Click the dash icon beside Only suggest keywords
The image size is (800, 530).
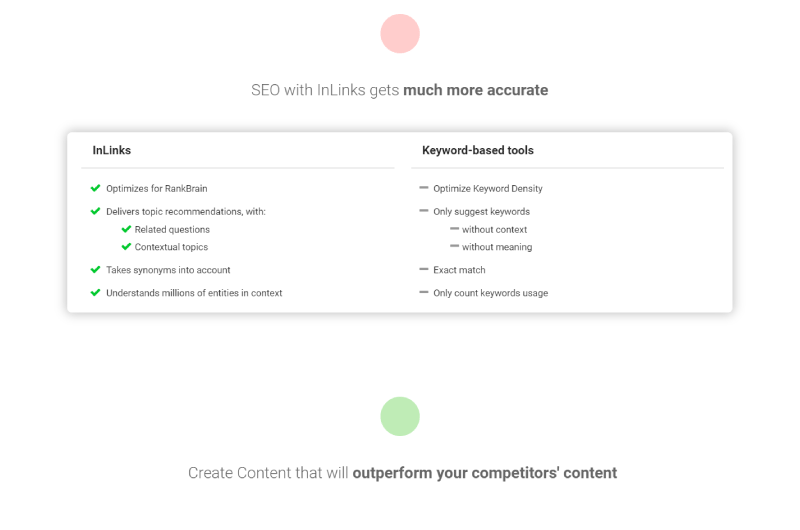pyautogui.click(x=423, y=211)
